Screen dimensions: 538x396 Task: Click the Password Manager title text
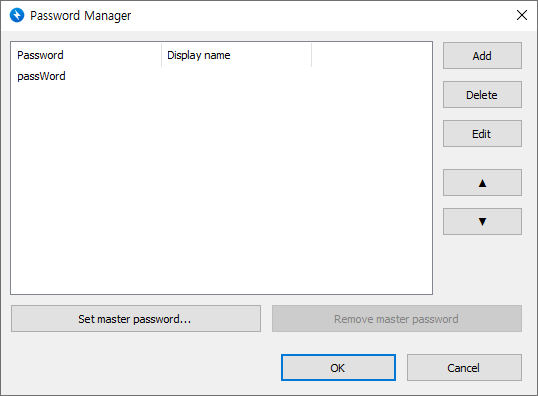tap(81, 15)
